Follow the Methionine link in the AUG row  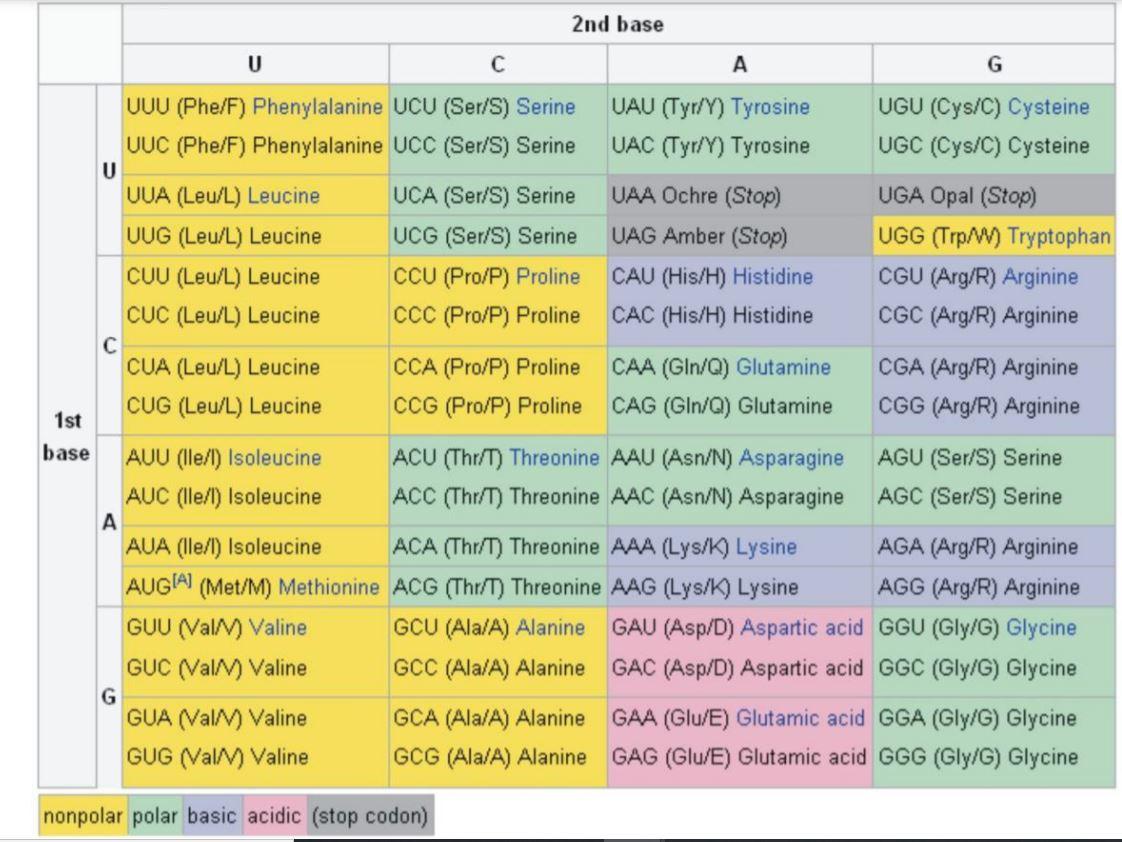(328, 587)
